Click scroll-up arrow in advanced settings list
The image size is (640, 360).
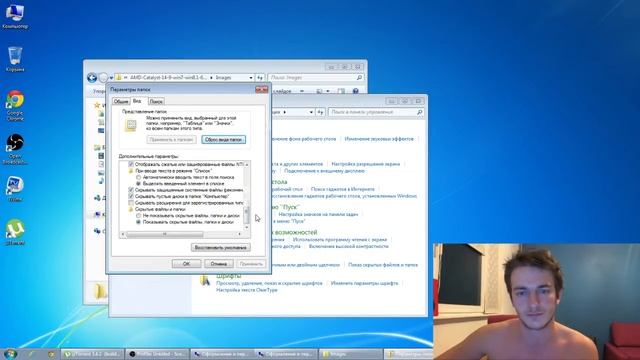coord(246,164)
